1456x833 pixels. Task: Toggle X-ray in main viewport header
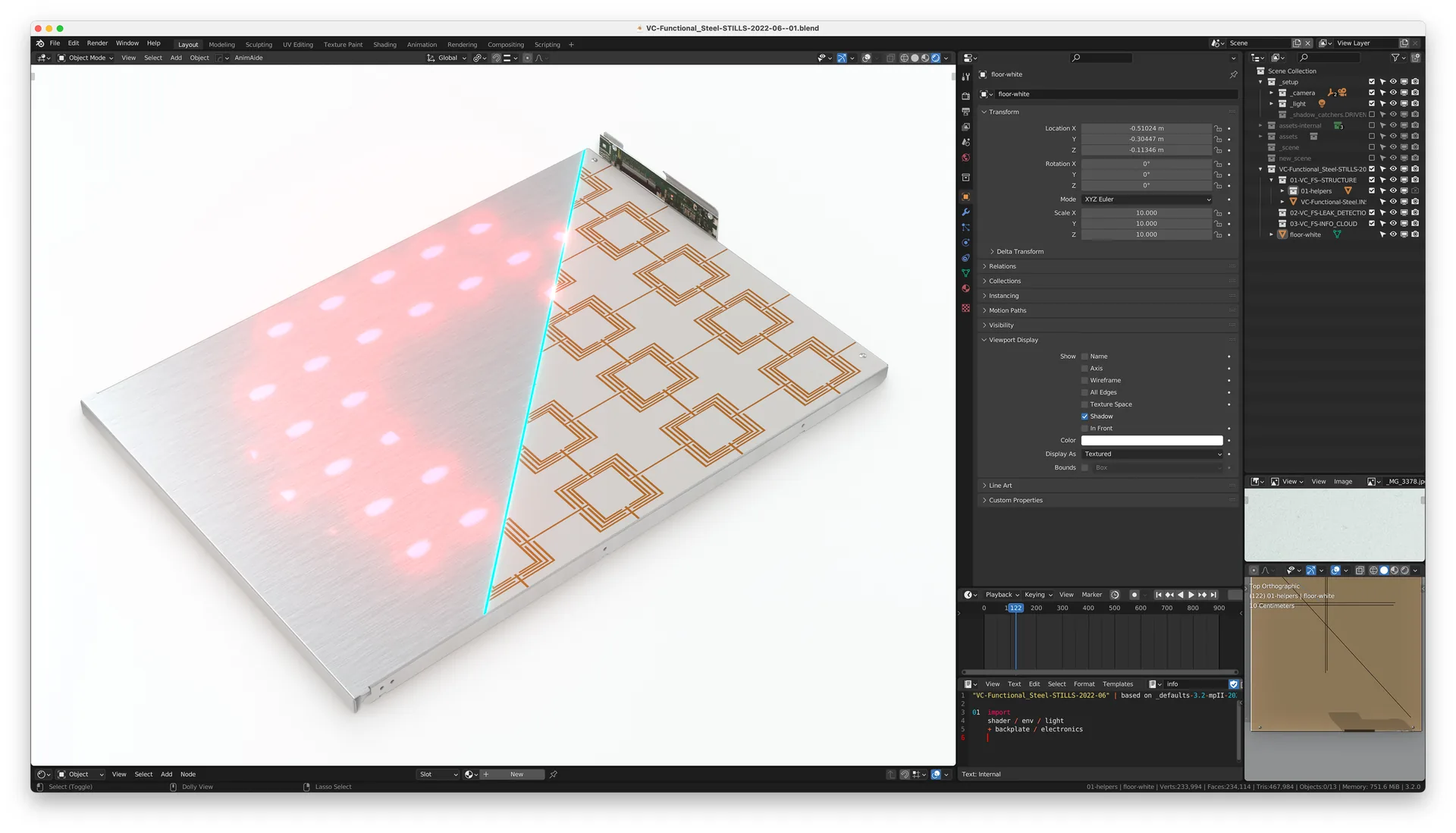click(x=890, y=58)
